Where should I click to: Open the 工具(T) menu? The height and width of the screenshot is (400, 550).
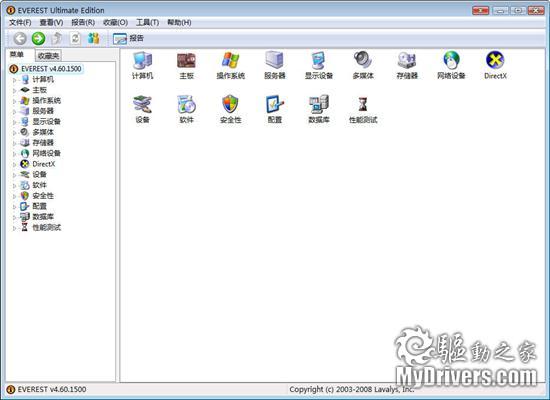tap(147, 22)
